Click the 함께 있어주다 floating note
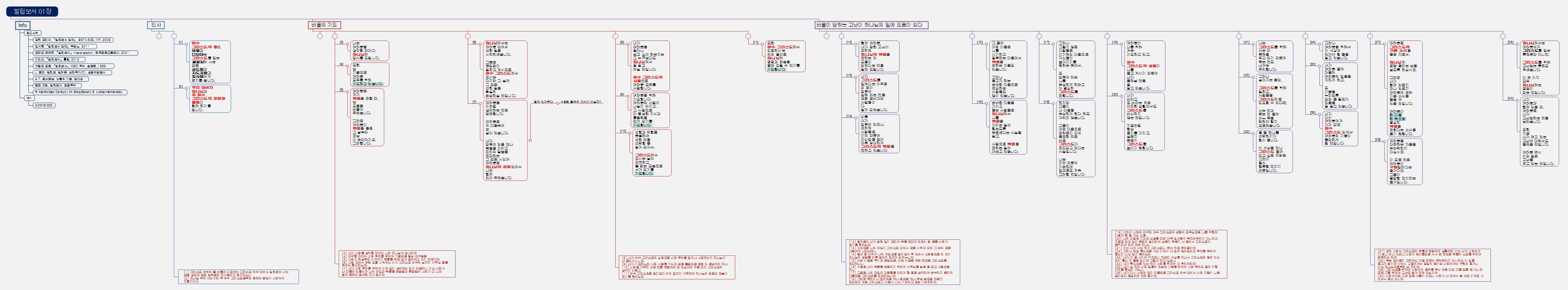 [545, 101]
